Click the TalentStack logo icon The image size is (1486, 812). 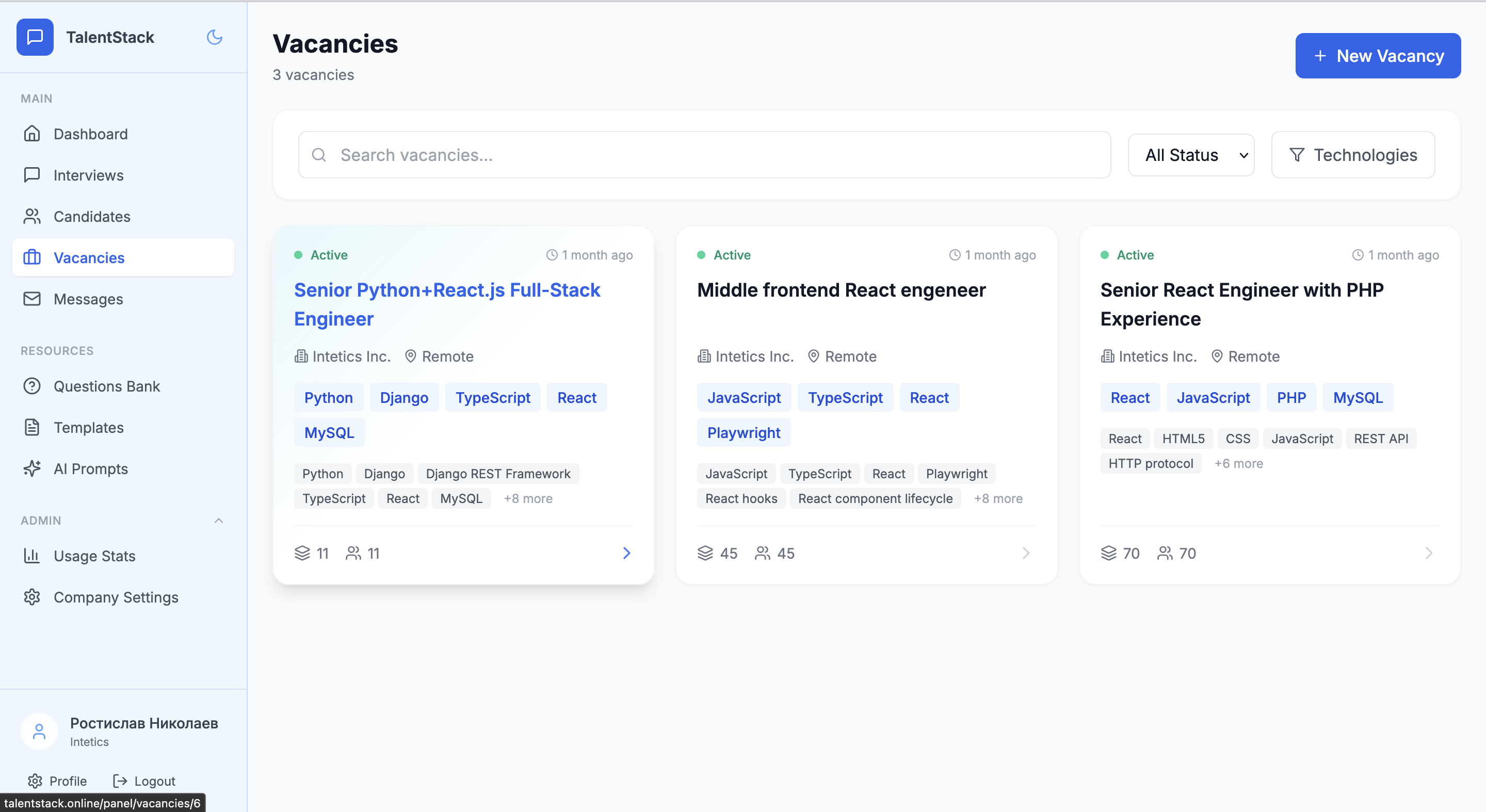click(x=35, y=38)
